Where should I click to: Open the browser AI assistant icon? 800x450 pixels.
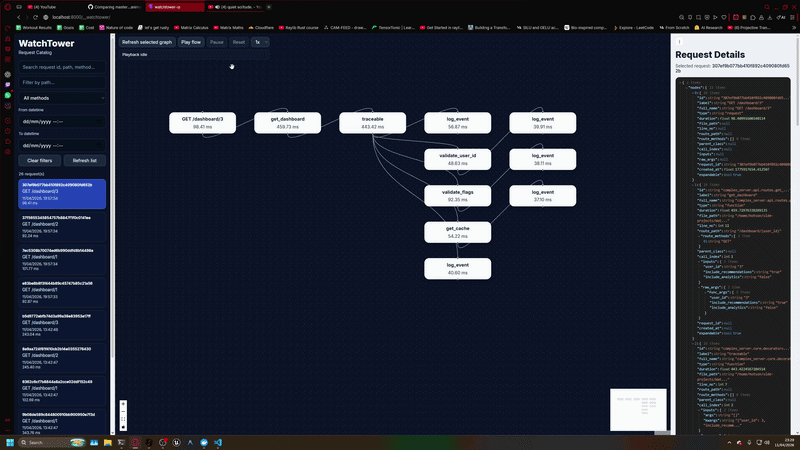[781, 17]
